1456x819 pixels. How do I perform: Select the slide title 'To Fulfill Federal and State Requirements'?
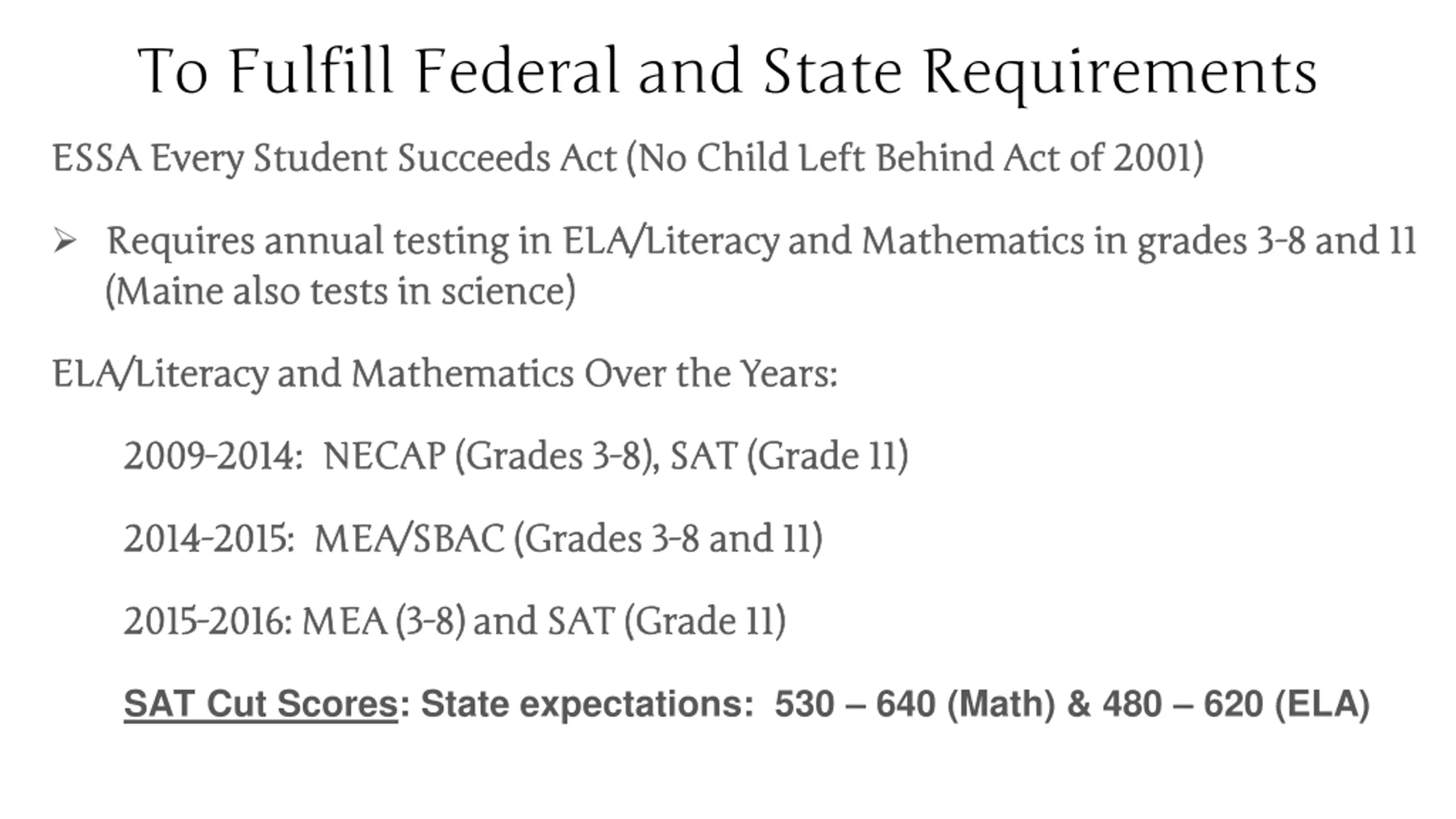[727, 72]
